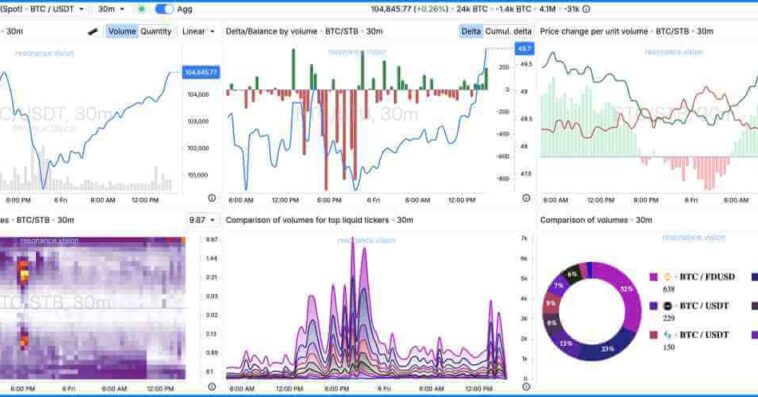Click the magenta swatch for BTC / FDUSD
The image size is (758, 397).
[x=654, y=277]
